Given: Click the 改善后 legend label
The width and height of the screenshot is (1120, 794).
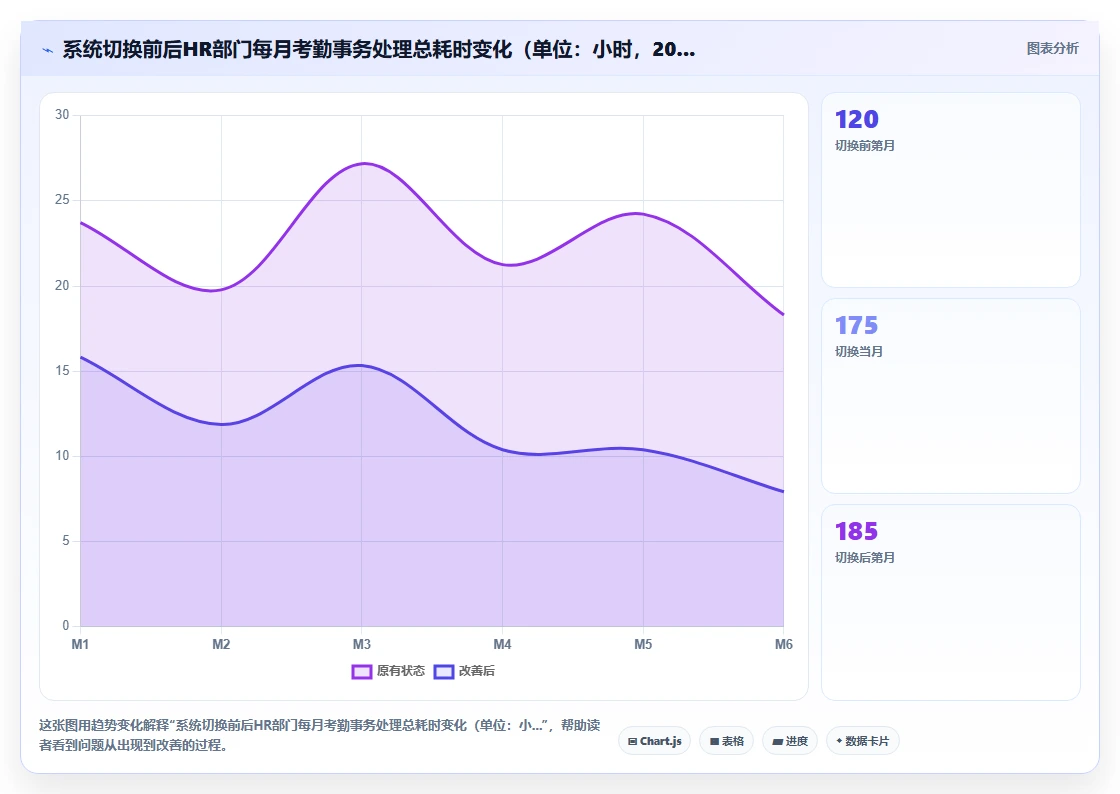Looking at the screenshot, I should 476,671.
